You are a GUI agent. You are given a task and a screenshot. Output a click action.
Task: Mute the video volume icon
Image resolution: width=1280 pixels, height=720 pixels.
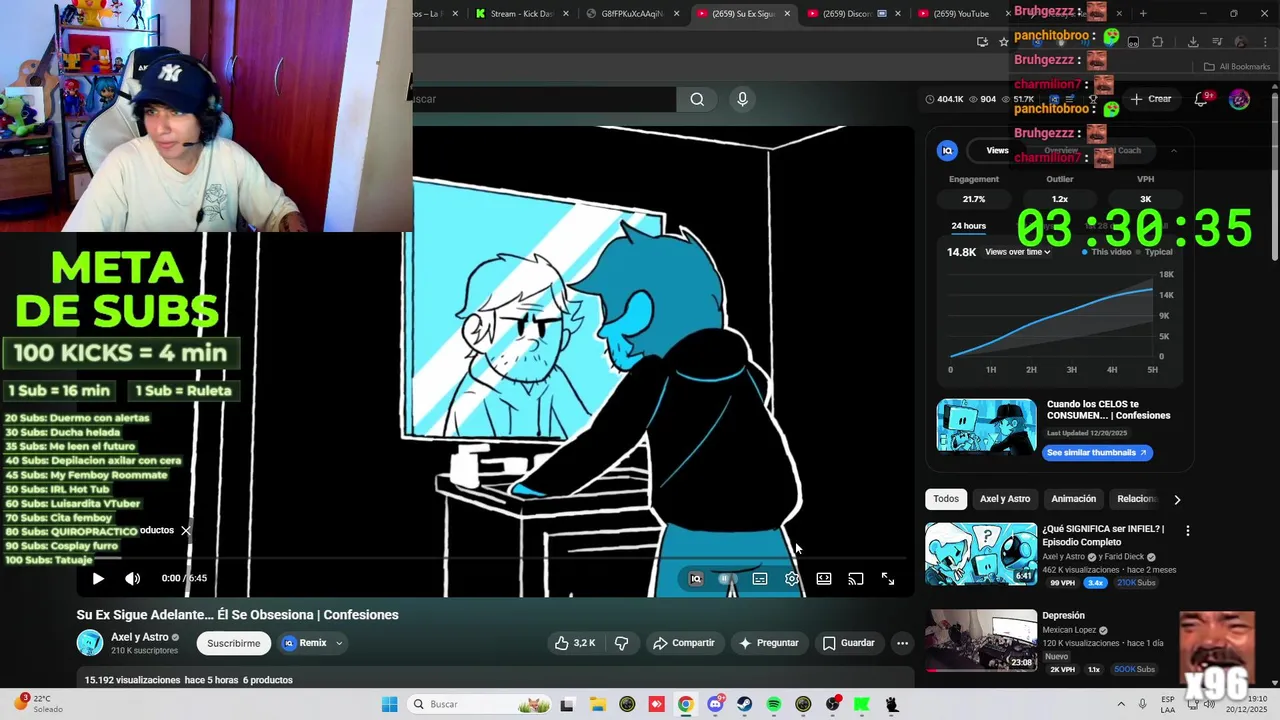[132, 578]
